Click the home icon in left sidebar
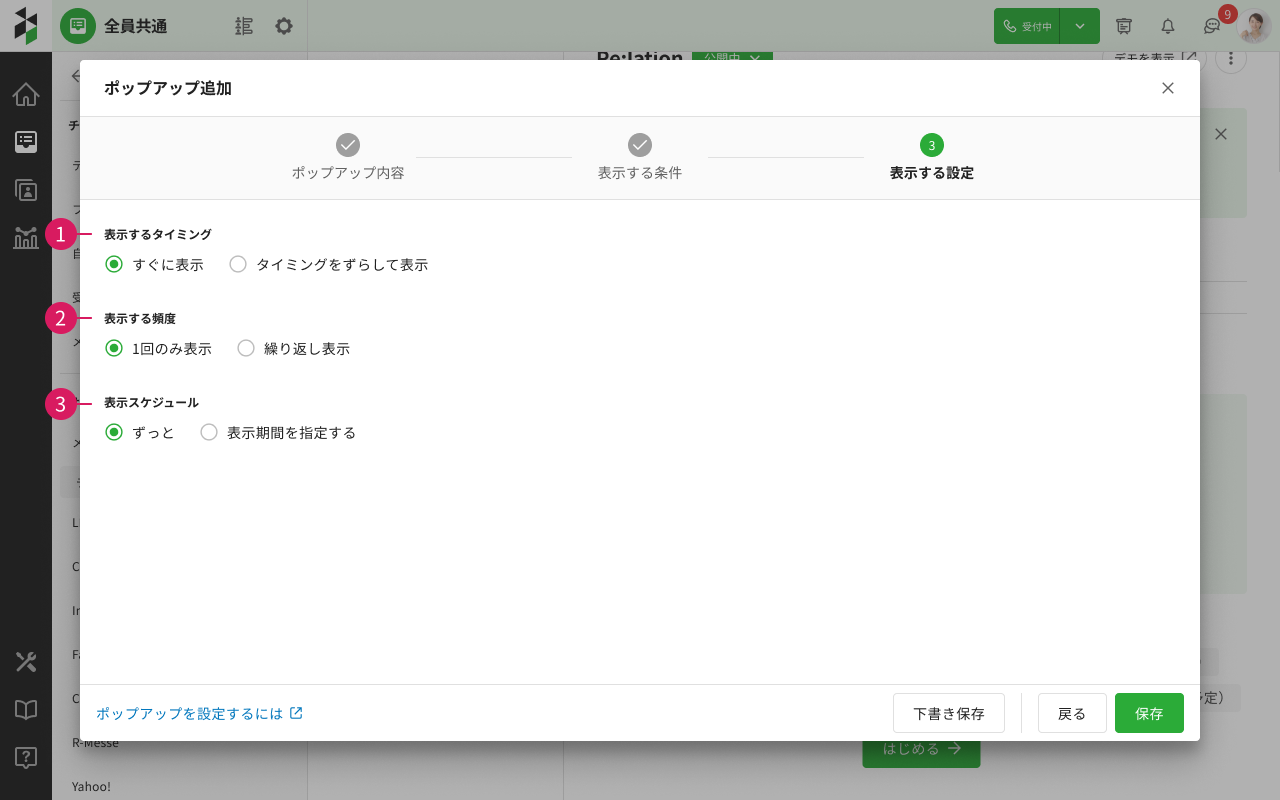 point(26,95)
